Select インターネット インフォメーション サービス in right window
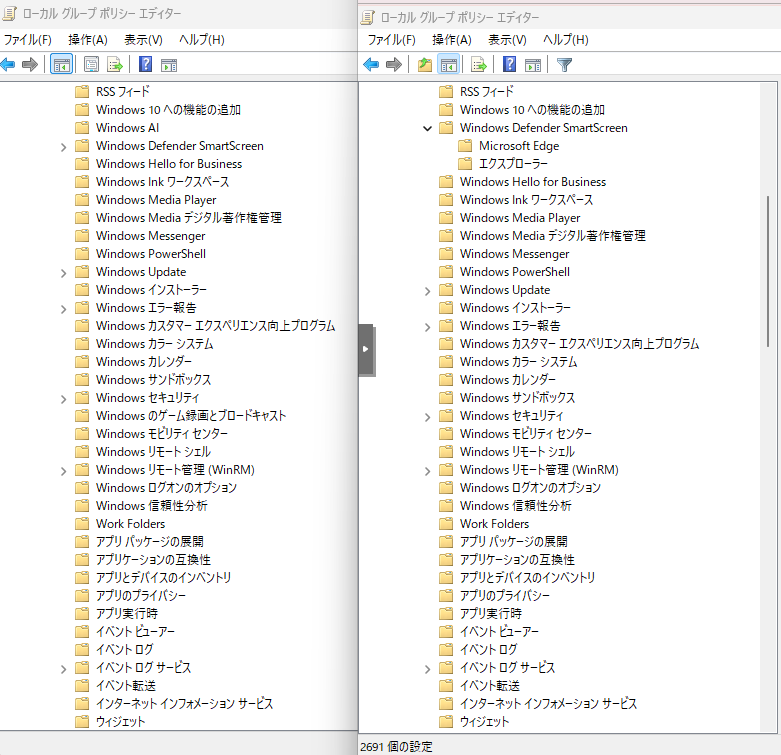 click(x=548, y=704)
